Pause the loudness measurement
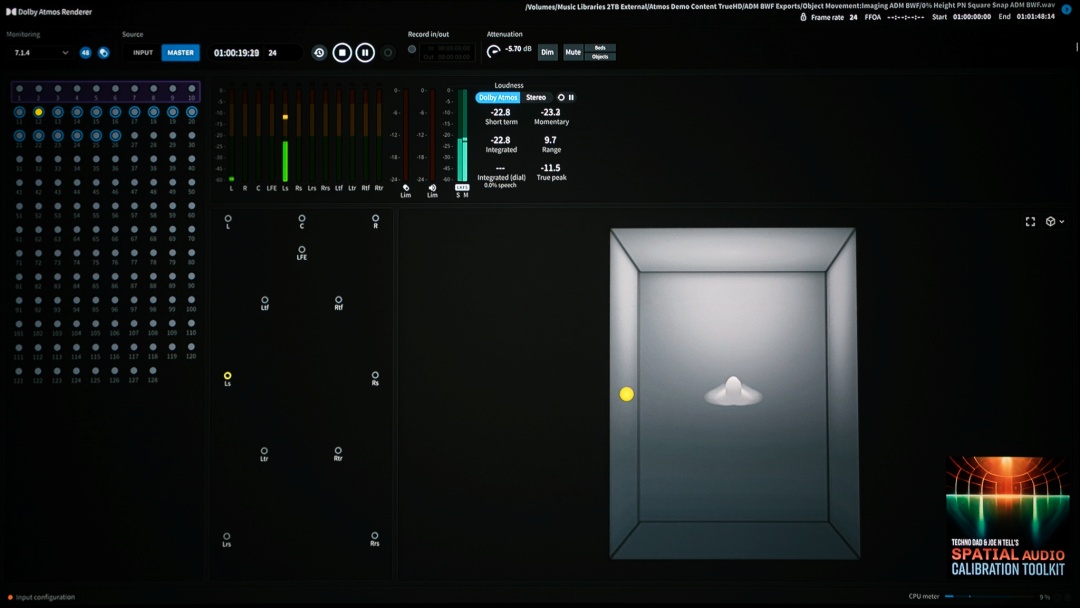 pos(571,98)
